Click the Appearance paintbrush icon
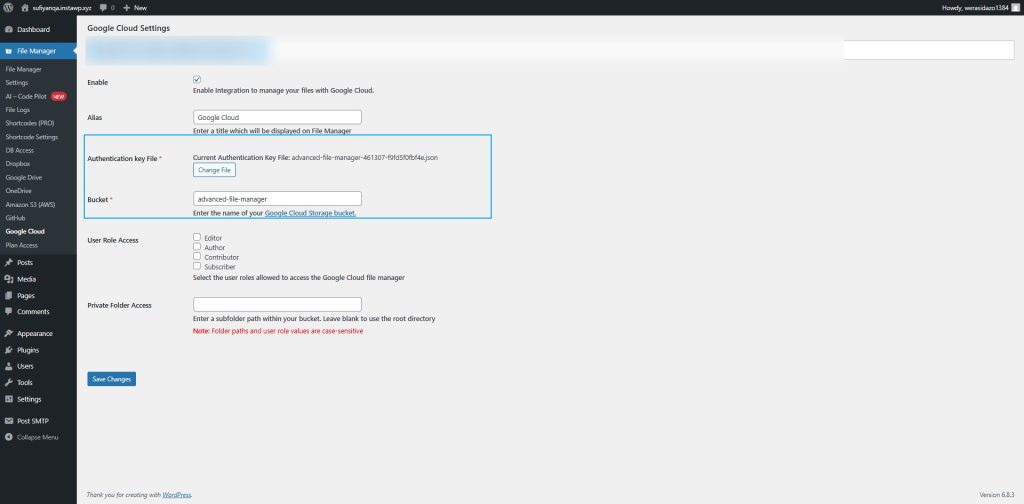1024x504 pixels. [9, 333]
